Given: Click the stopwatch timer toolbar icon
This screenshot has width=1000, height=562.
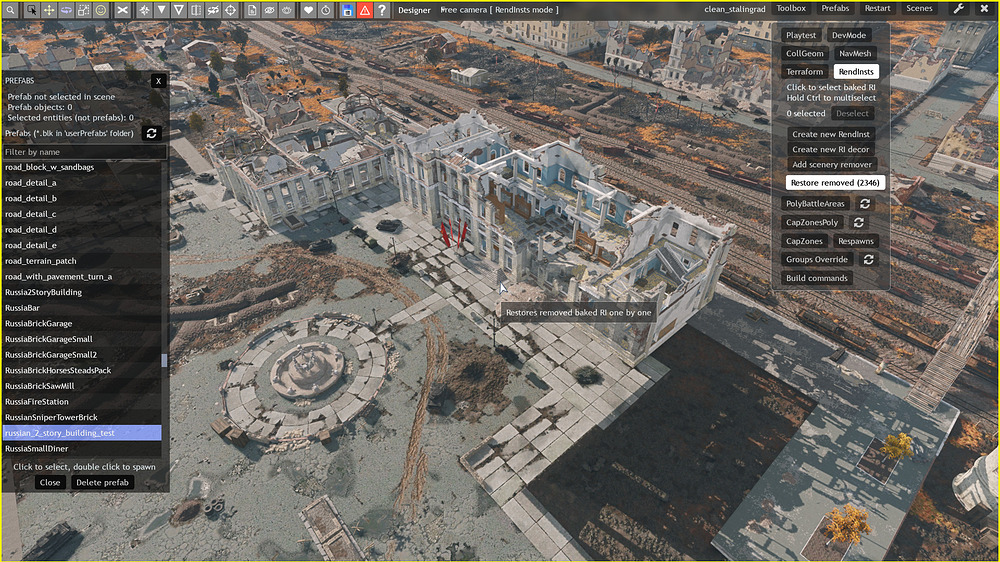Looking at the screenshot, I should 326,9.
